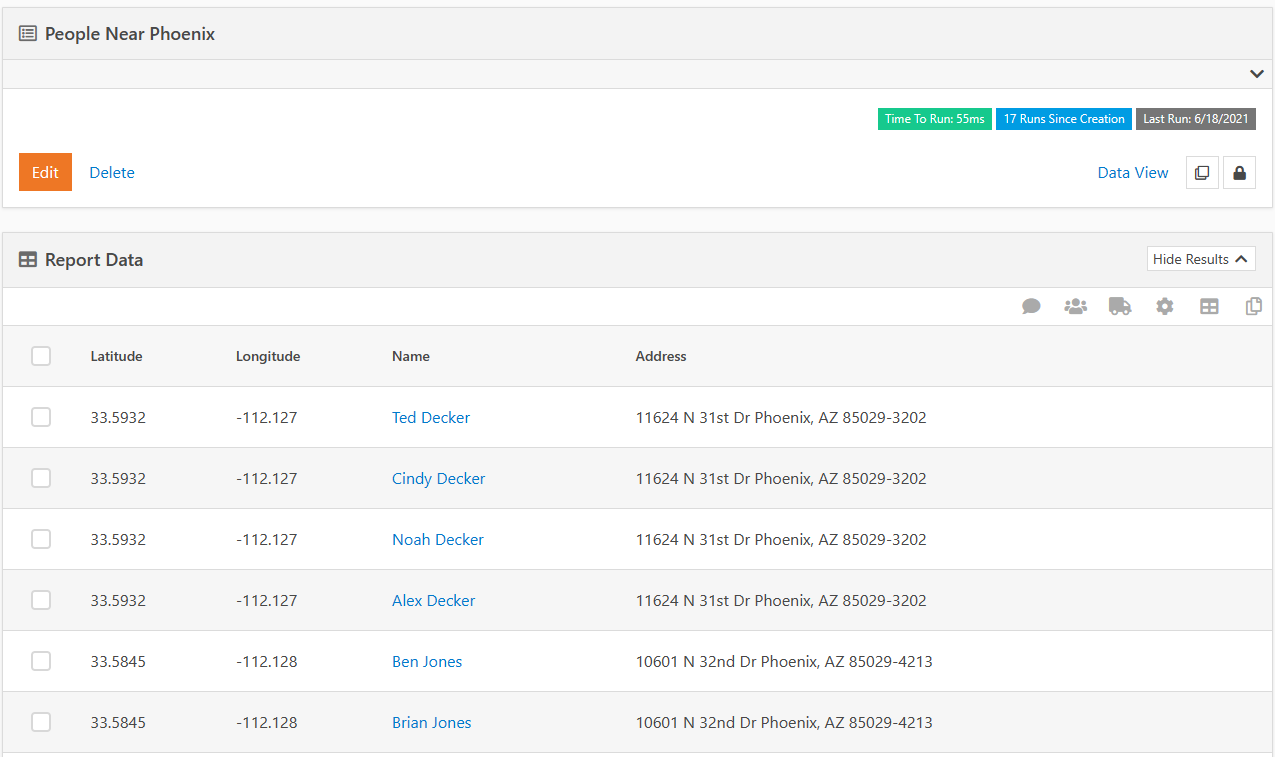
Task: Open Ted Decker's profile link
Action: [431, 417]
